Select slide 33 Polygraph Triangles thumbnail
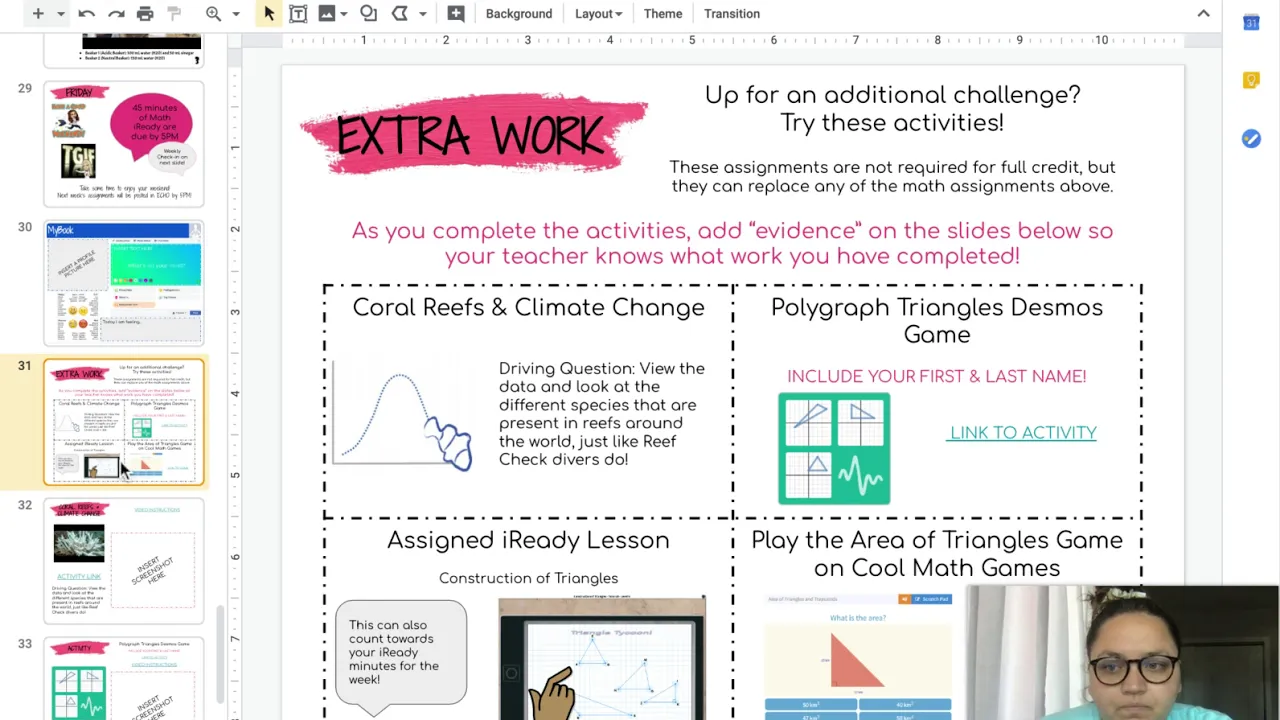Screen dimensions: 1280x720 124,679
